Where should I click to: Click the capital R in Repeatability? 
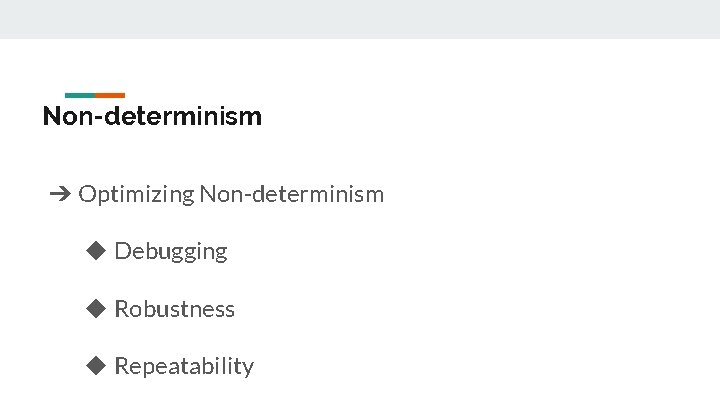[x=121, y=366]
